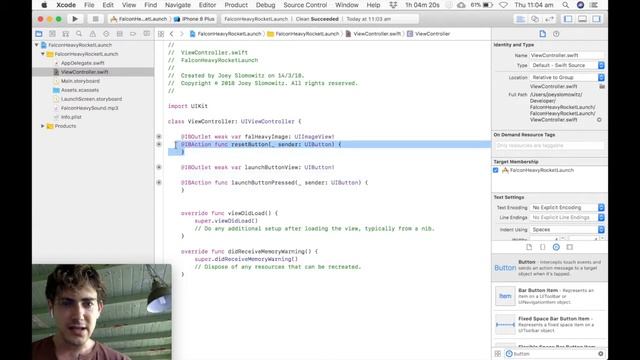This screenshot has height=360, width=640.
Task: Click the launchButtonView outlet connection circle
Action: click(159, 167)
